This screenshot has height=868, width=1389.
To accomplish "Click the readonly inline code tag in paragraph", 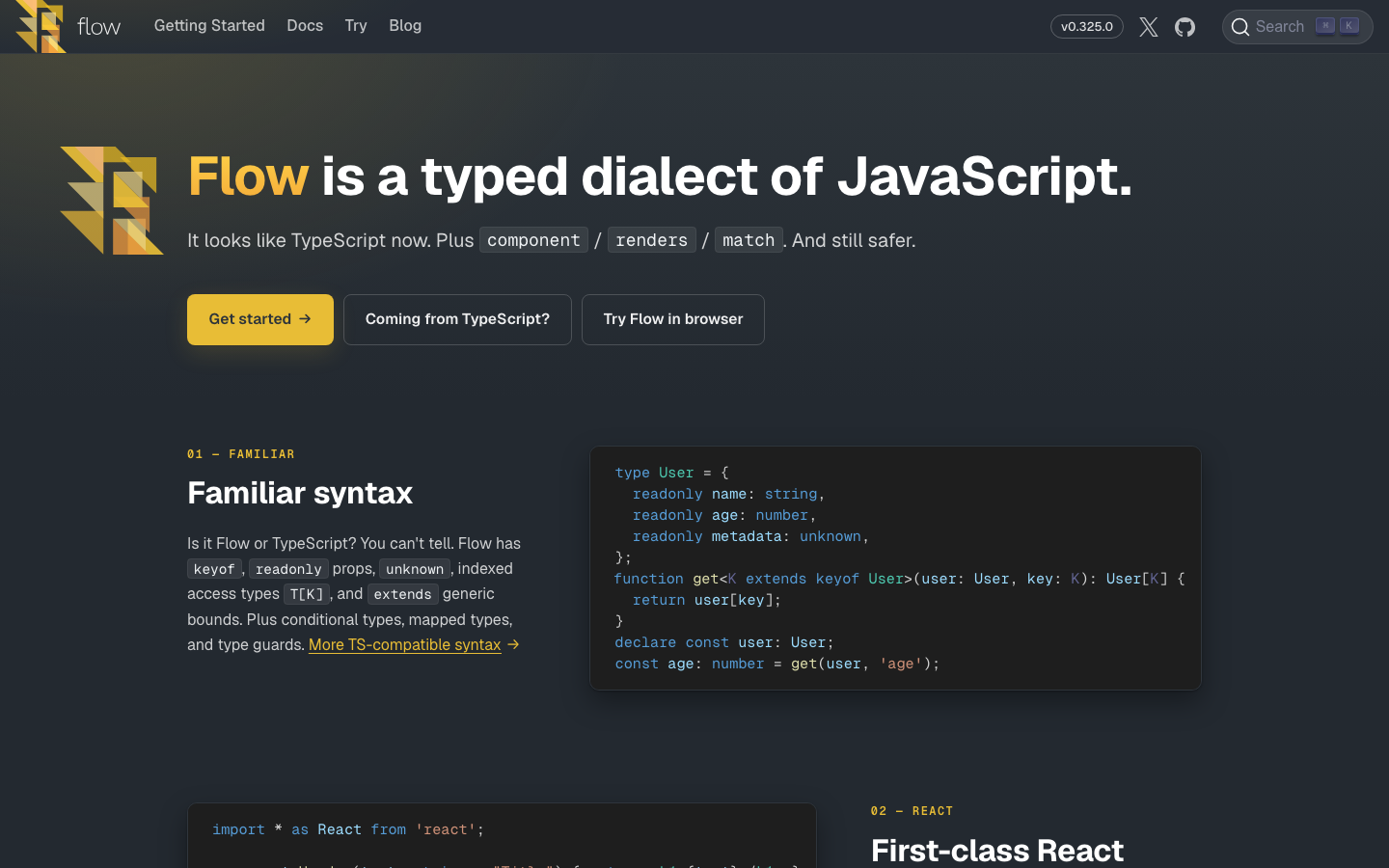I will [288, 569].
